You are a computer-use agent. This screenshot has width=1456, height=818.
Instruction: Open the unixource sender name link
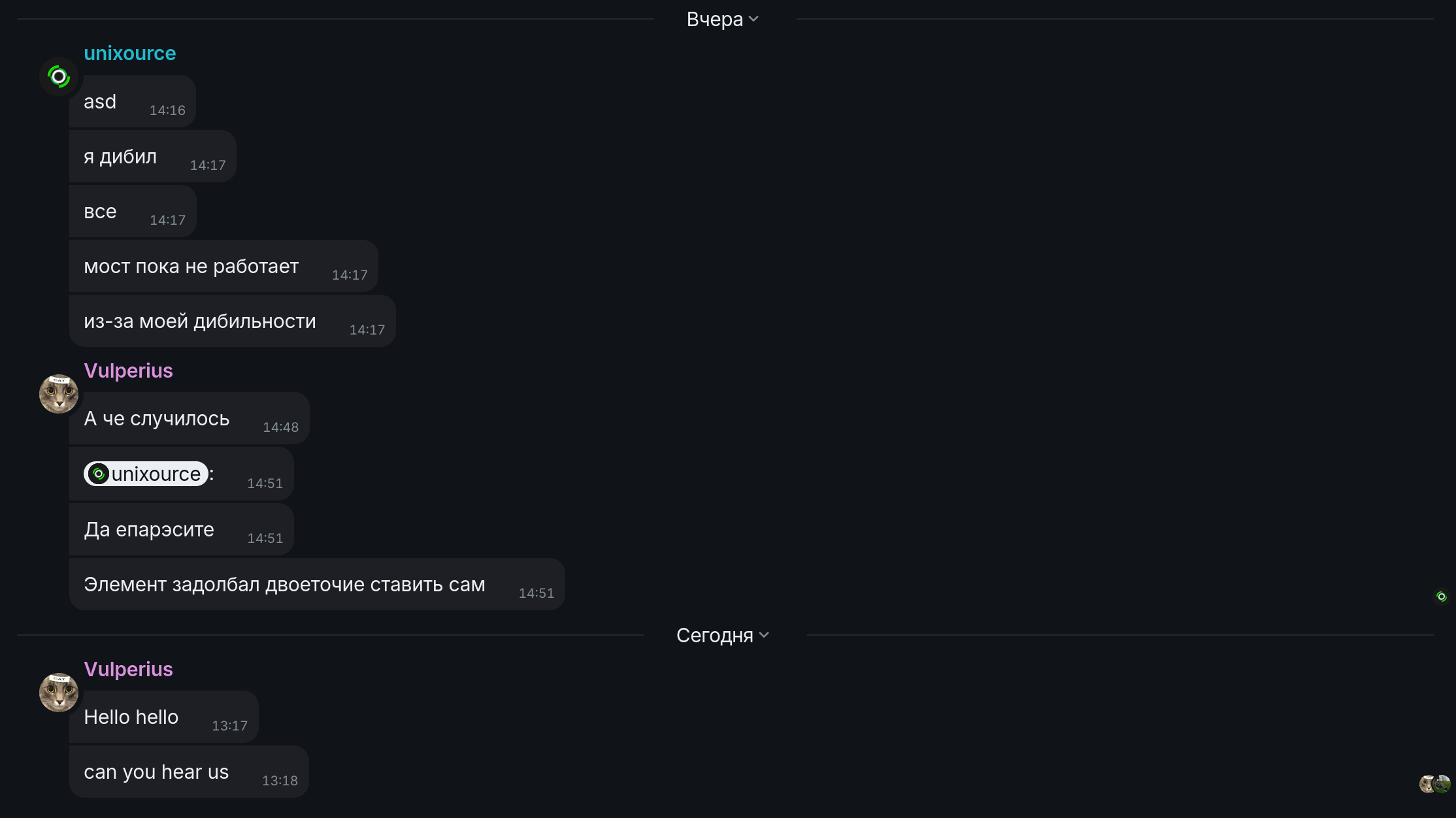(130, 54)
